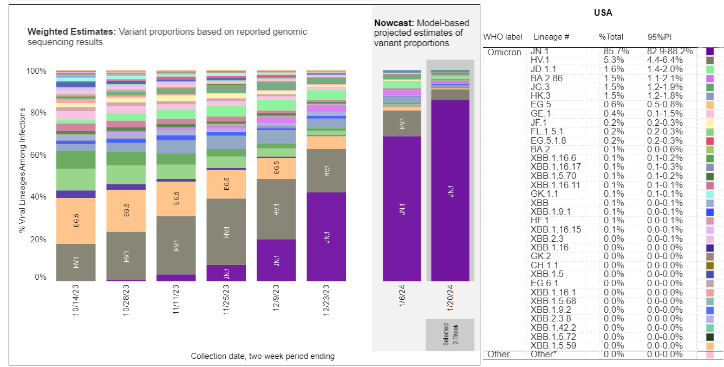Click the %Total column header
The height and width of the screenshot is (367, 724).
point(611,37)
